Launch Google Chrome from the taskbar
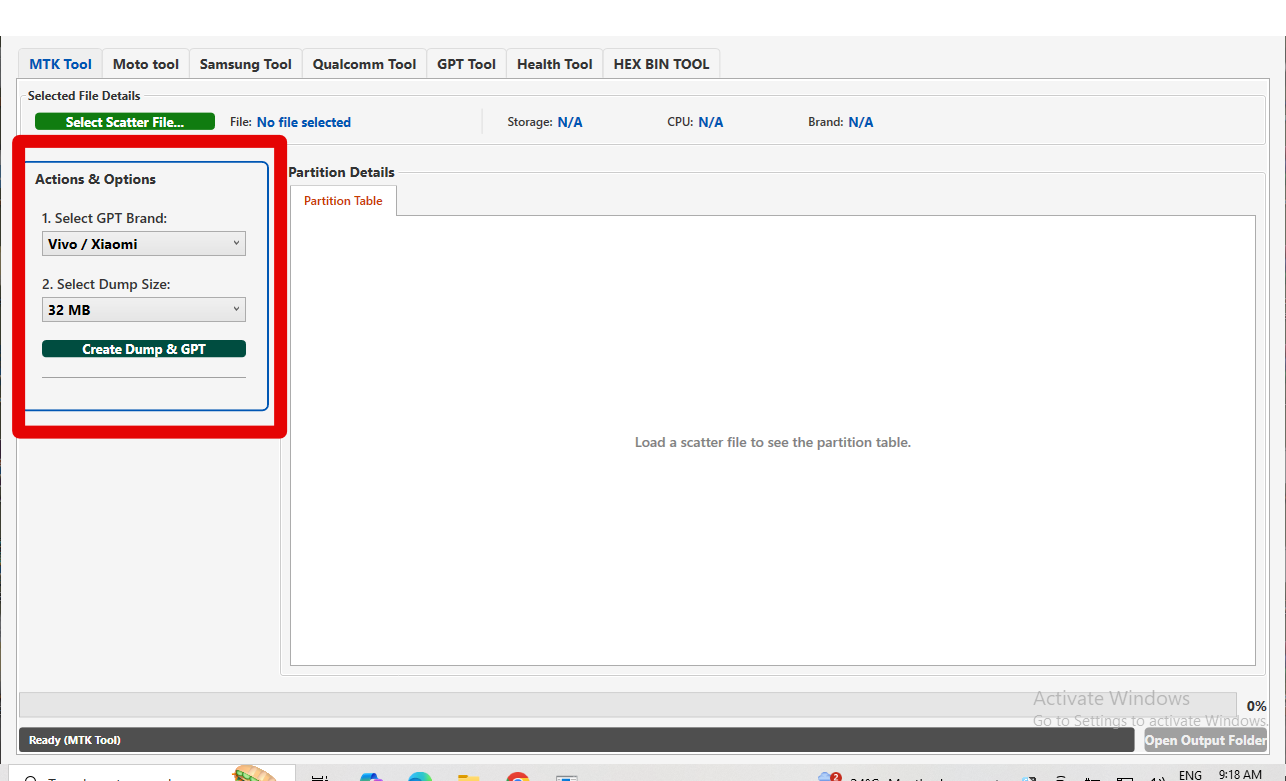 (x=517, y=777)
